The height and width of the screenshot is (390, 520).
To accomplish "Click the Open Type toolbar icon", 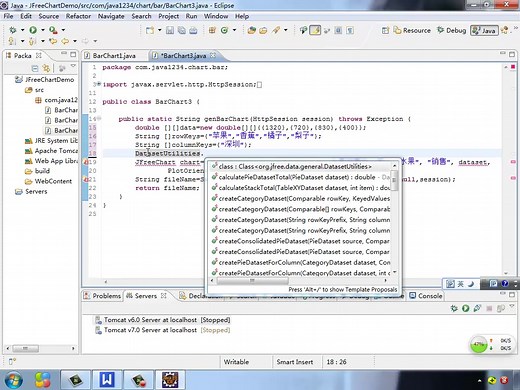I will pos(252,30).
